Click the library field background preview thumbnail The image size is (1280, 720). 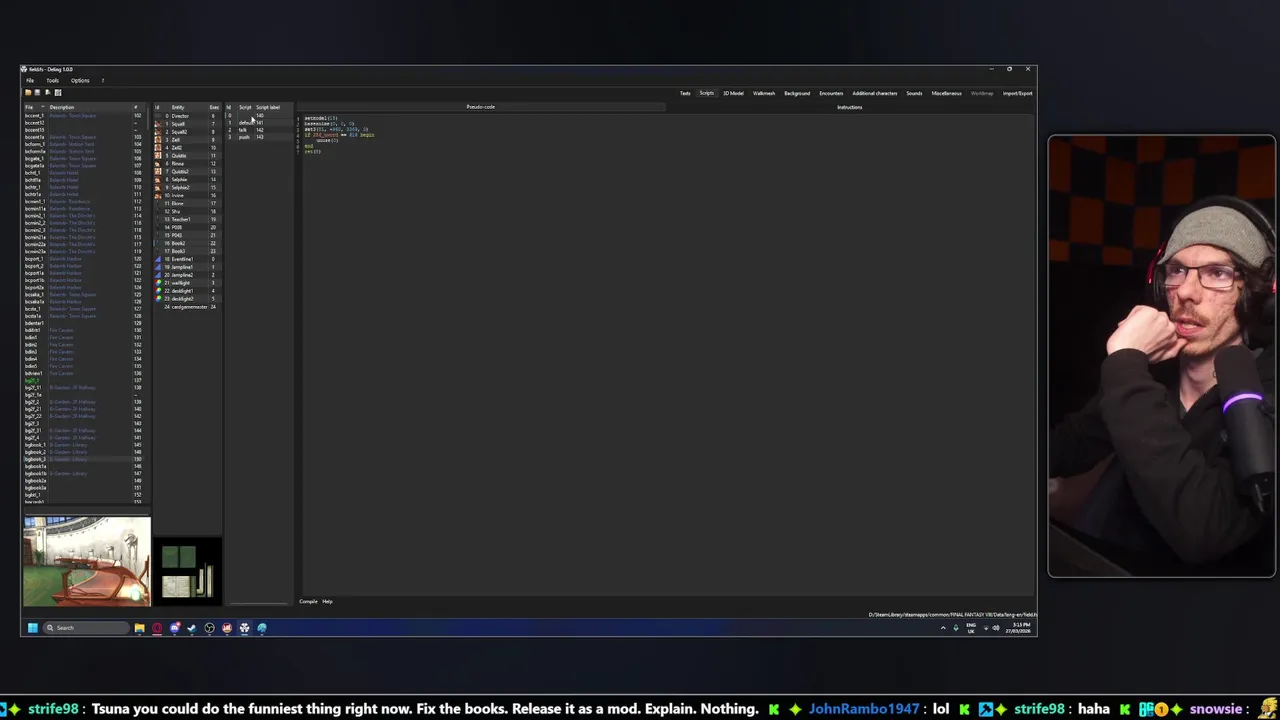point(87,561)
